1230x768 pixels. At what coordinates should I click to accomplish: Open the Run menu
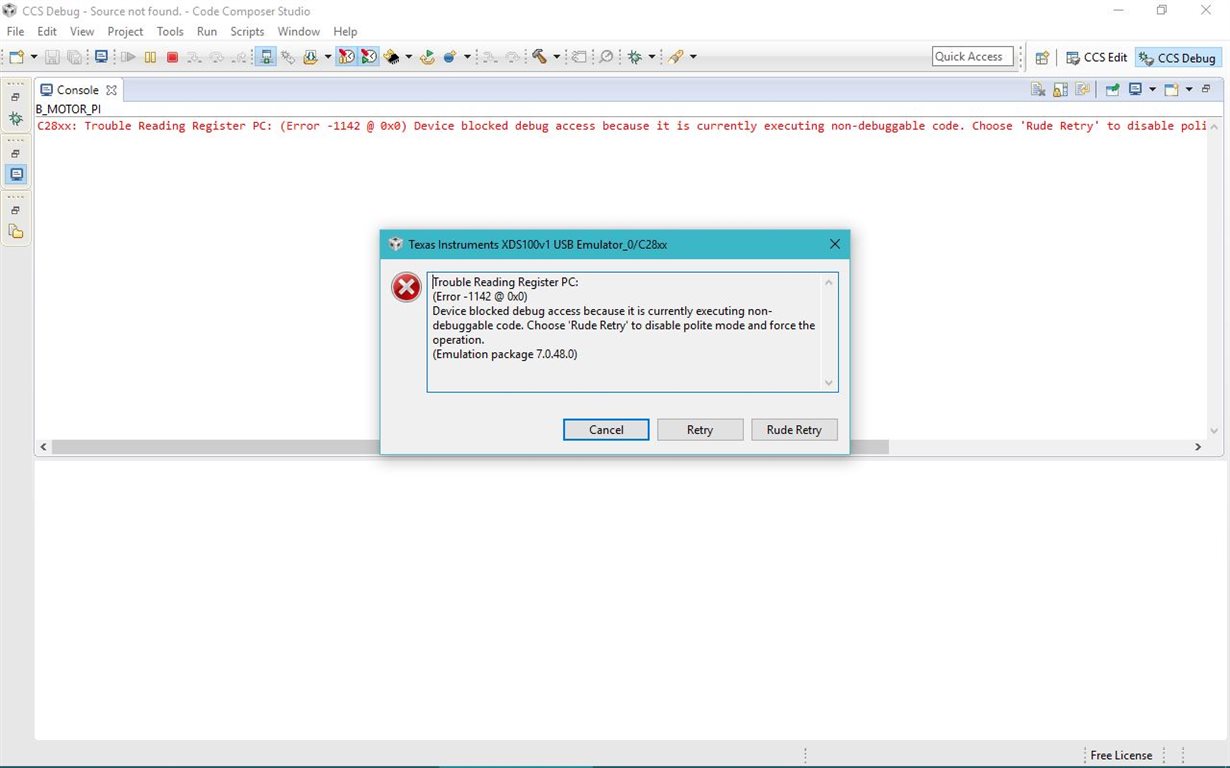(x=207, y=32)
